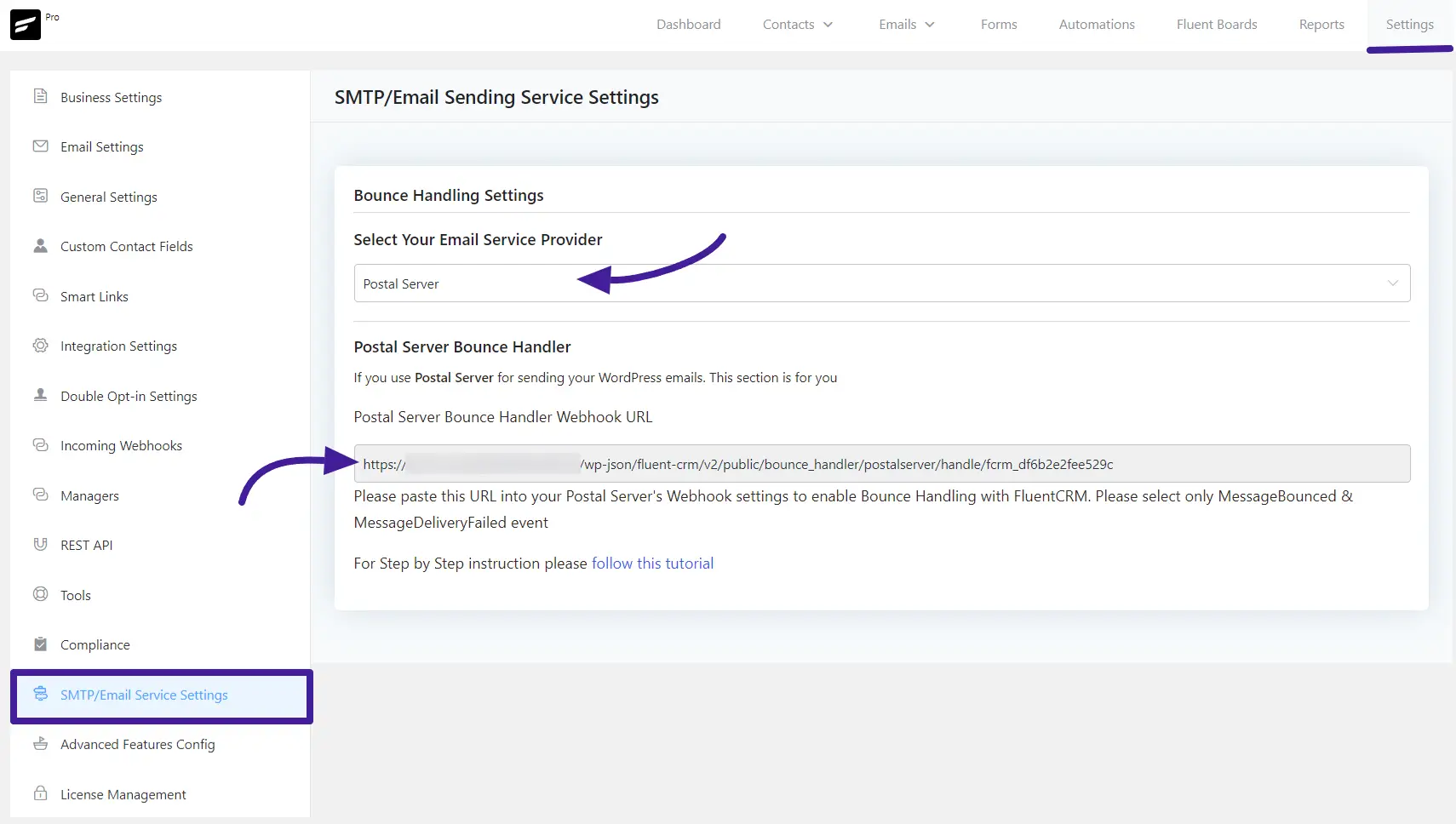Click the Advanced Features Config icon

click(x=40, y=744)
